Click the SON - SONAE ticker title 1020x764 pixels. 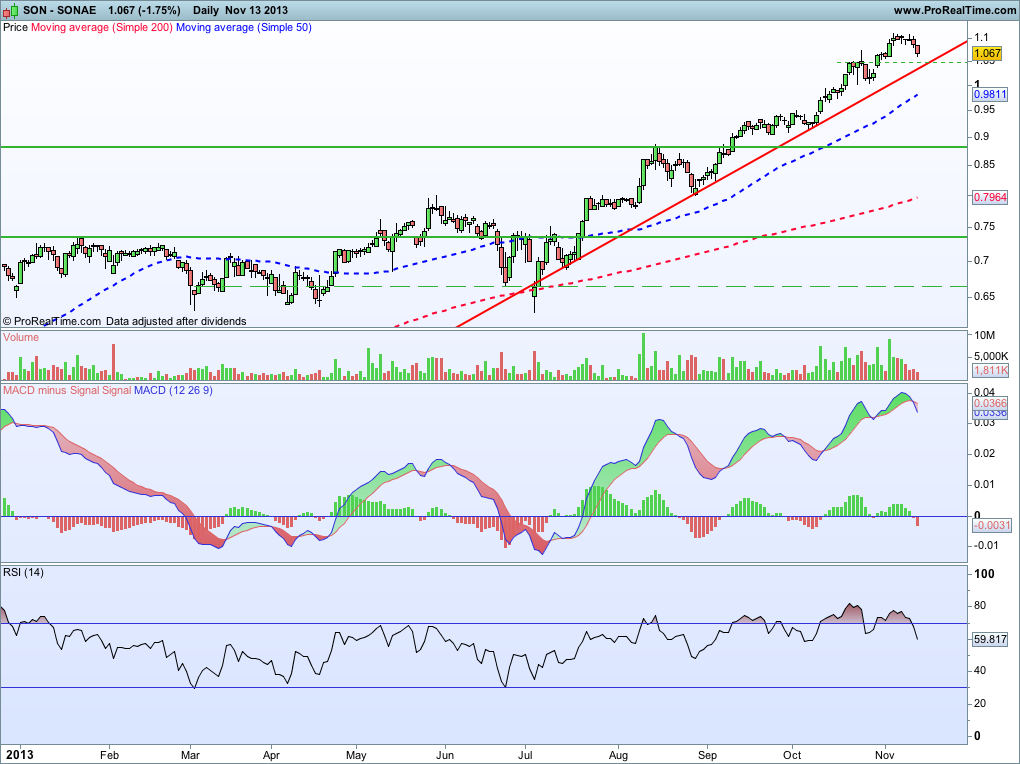(59, 10)
